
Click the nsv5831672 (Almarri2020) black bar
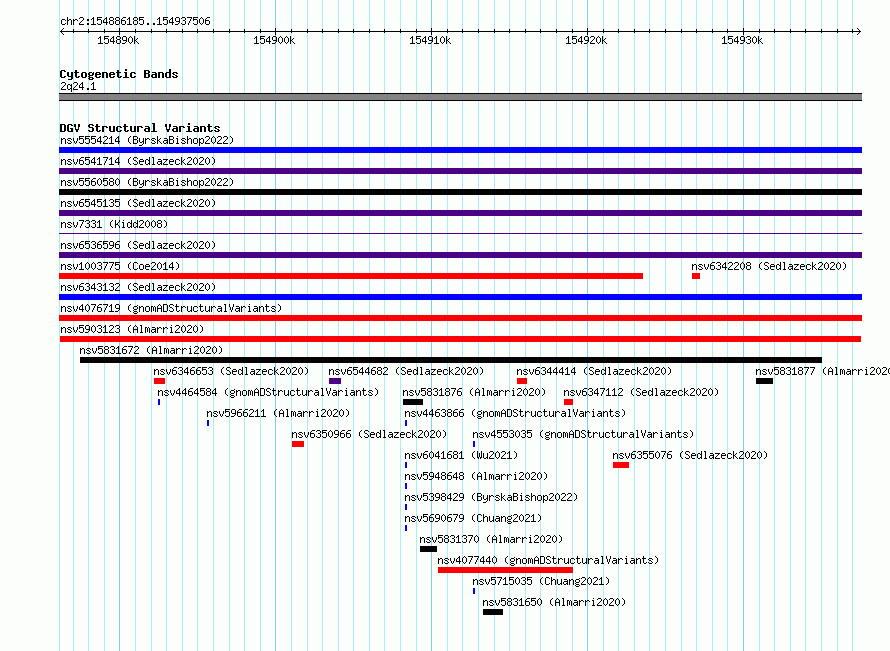point(451,360)
